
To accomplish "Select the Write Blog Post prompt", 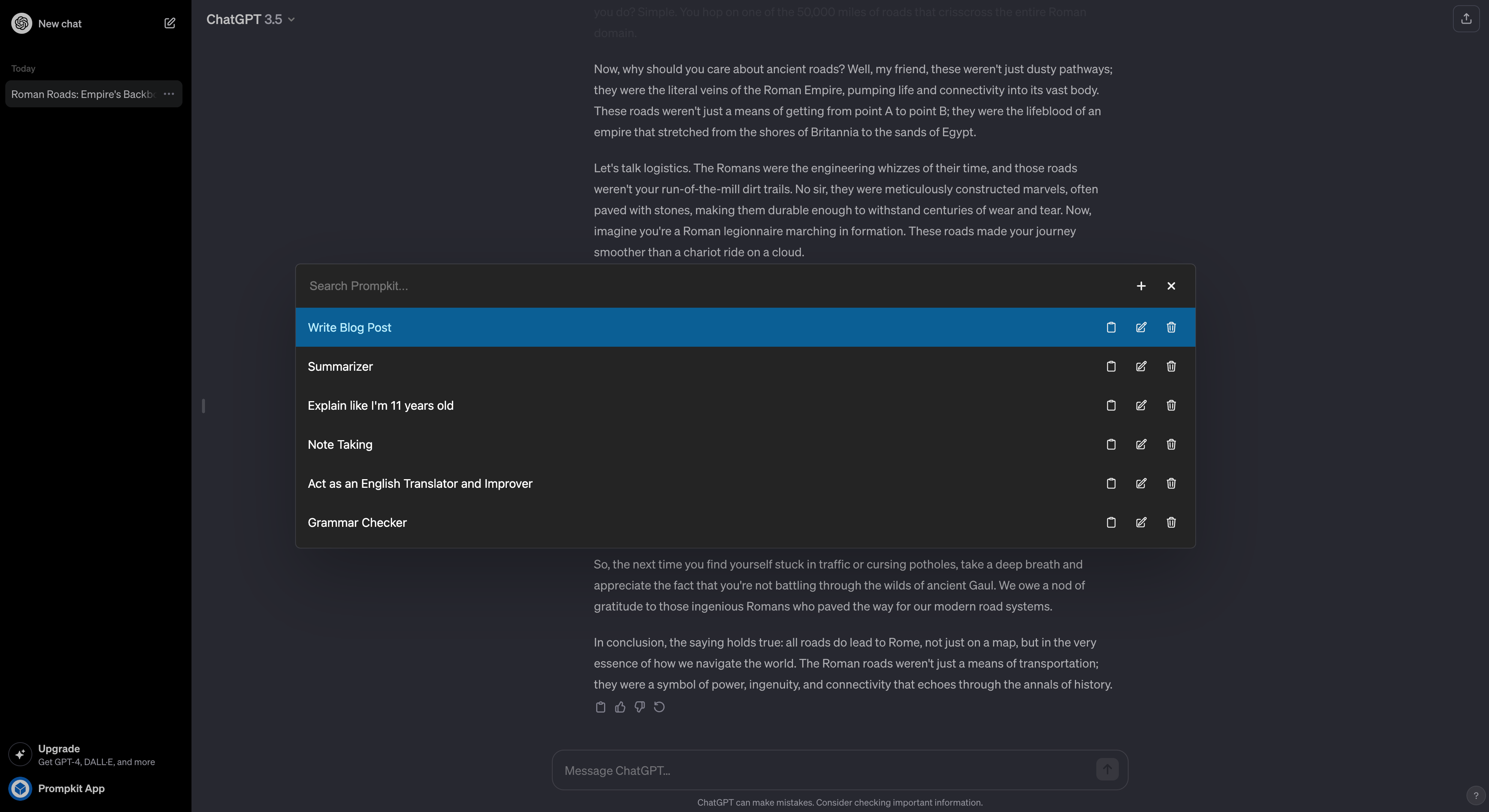I will click(745, 328).
